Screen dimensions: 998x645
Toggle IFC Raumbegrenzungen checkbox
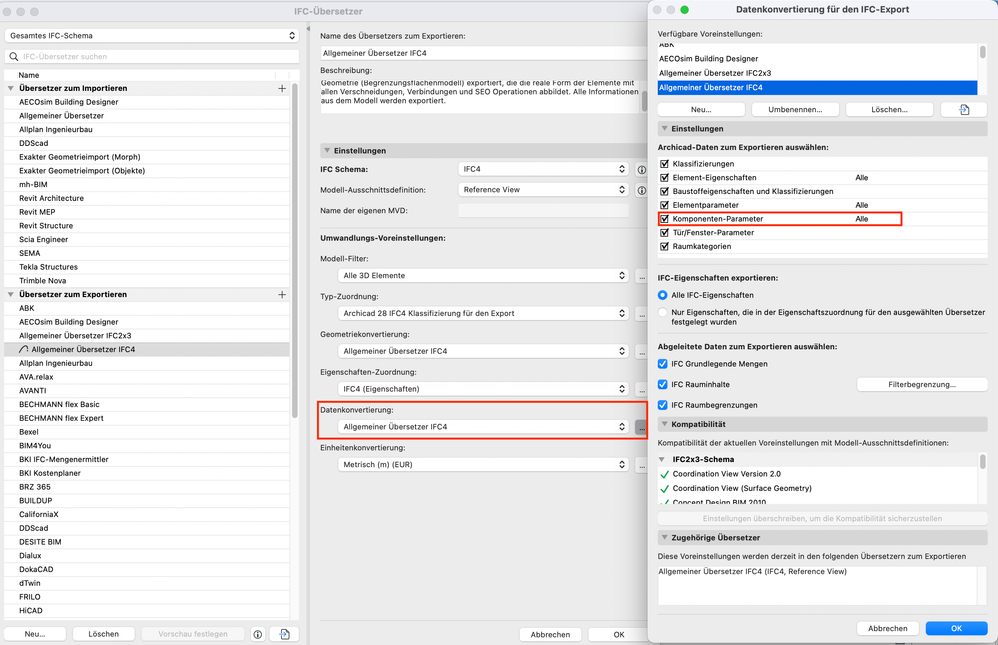663,405
